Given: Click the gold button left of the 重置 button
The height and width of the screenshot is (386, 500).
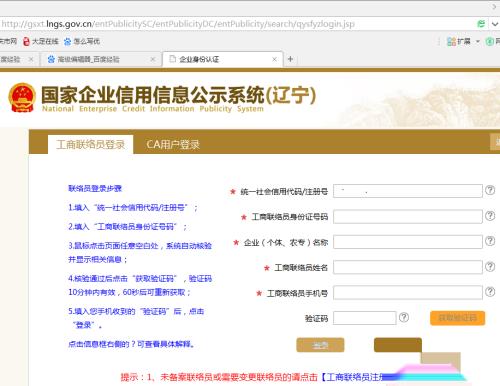Looking at the screenshot, I should coord(320,345).
